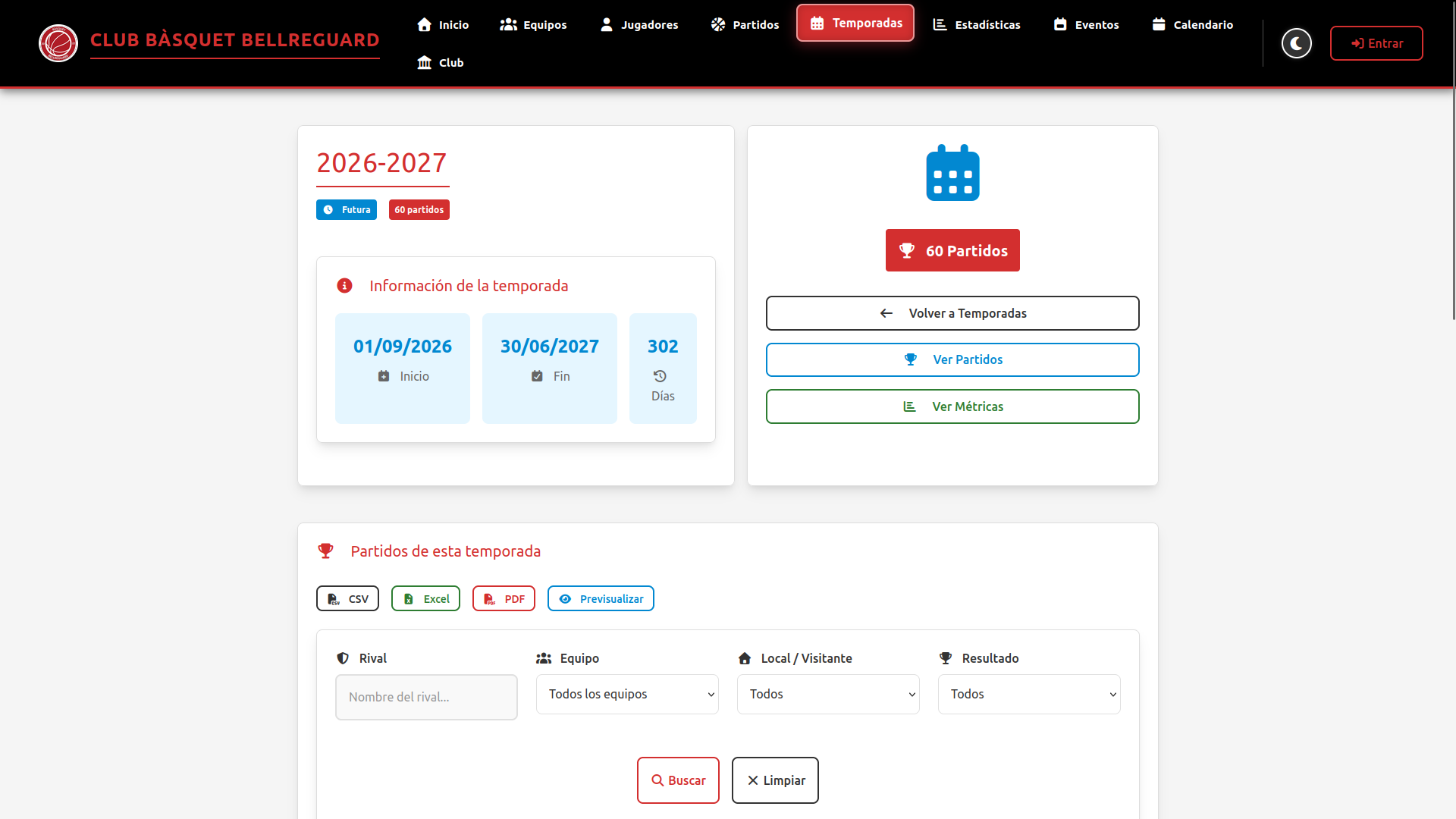Viewport: 1456px width, 819px height.
Task: Click the Previsualizar button
Action: 601,598
